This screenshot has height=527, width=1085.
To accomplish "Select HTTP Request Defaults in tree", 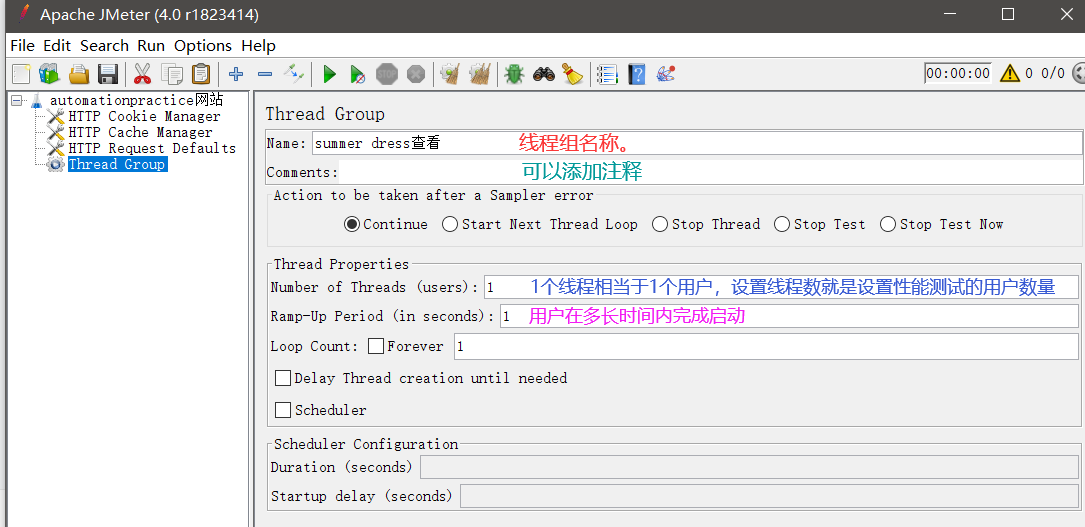I will pos(152,148).
